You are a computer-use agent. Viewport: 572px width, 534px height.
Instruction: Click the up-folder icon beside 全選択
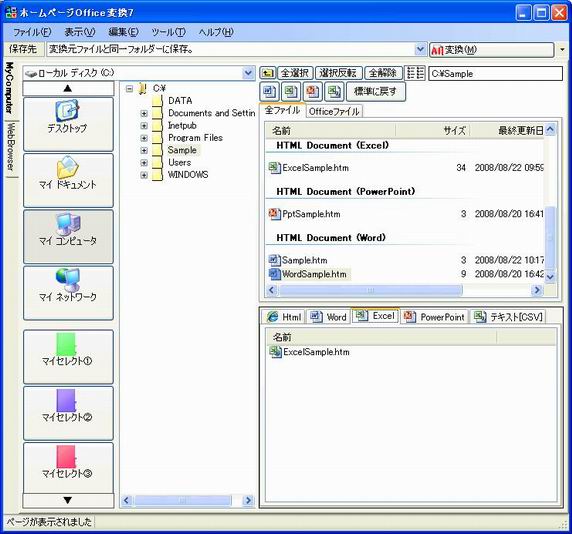[267, 73]
